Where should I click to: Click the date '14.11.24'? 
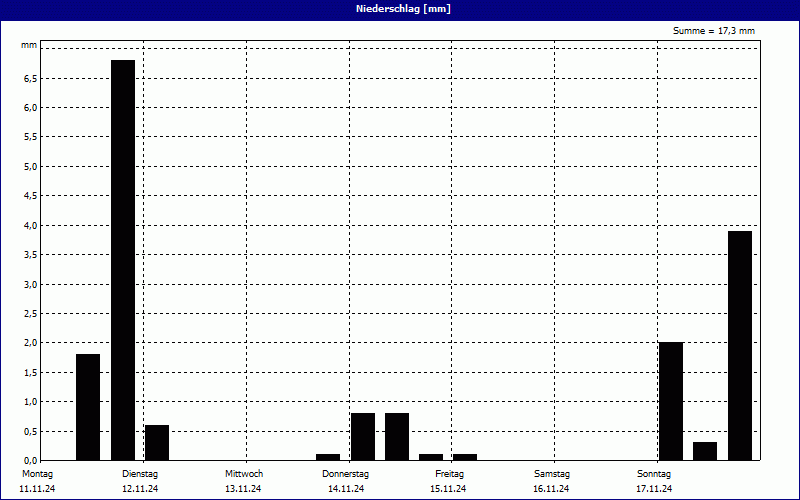click(x=346, y=489)
